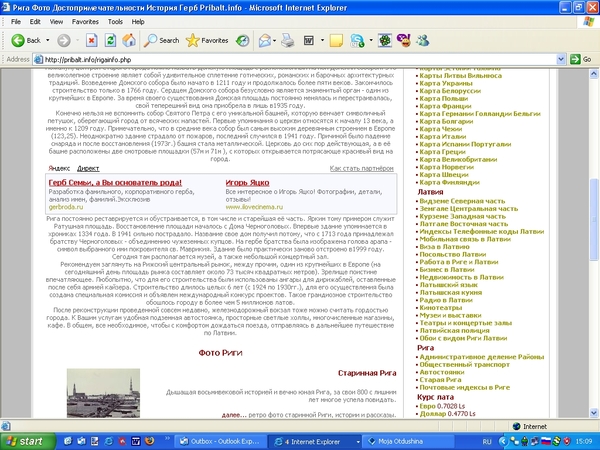The image size is (600, 450).
Task: Click the Skype toolbar icon
Action: [x=357, y=40]
